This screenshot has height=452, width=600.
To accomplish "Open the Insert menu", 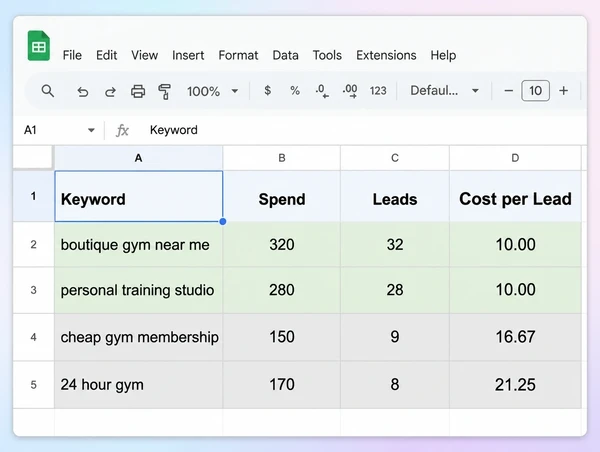I will point(188,55).
